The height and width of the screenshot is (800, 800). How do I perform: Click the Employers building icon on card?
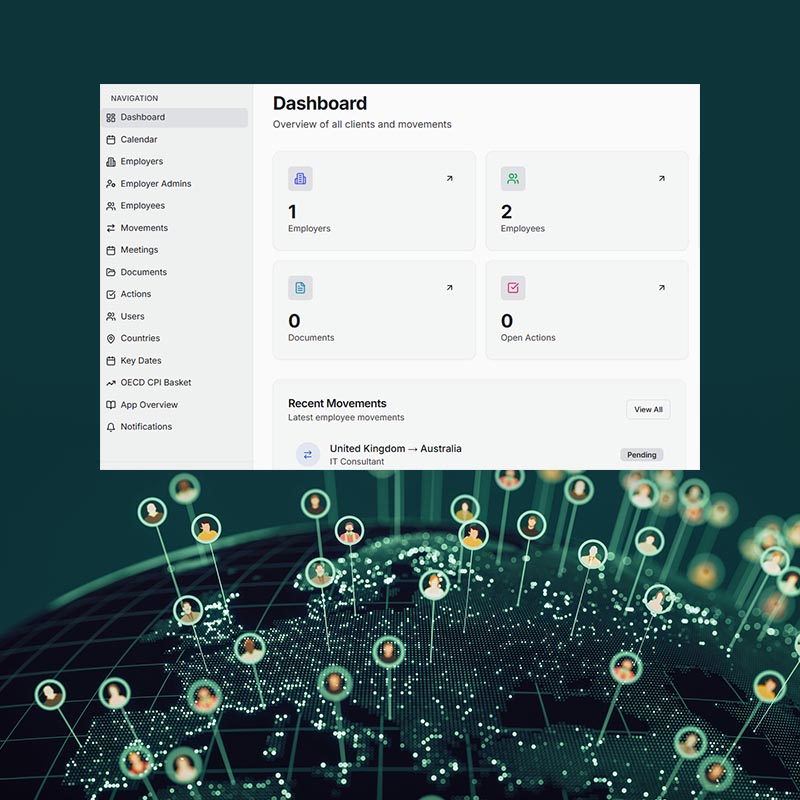click(x=300, y=179)
